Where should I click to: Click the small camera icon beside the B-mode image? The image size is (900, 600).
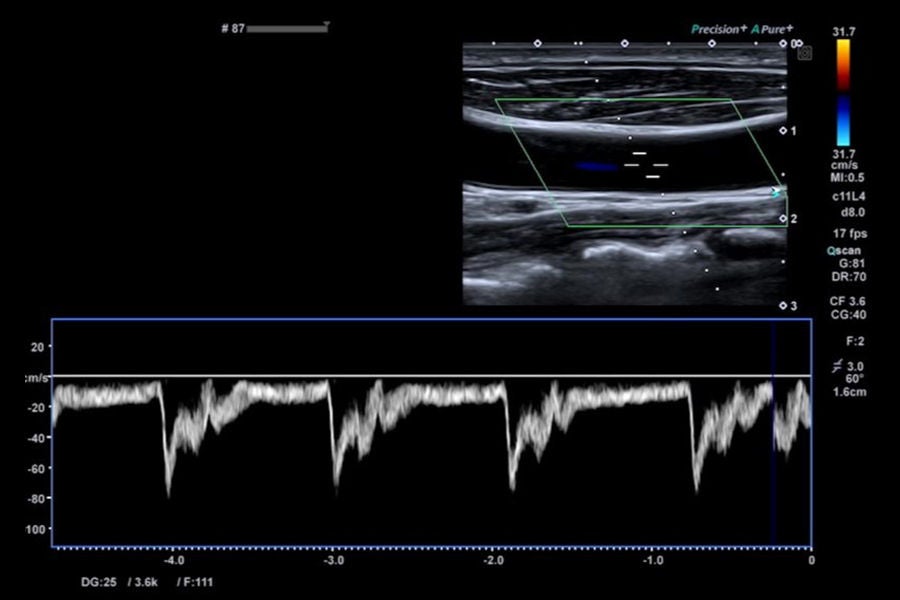click(805, 53)
